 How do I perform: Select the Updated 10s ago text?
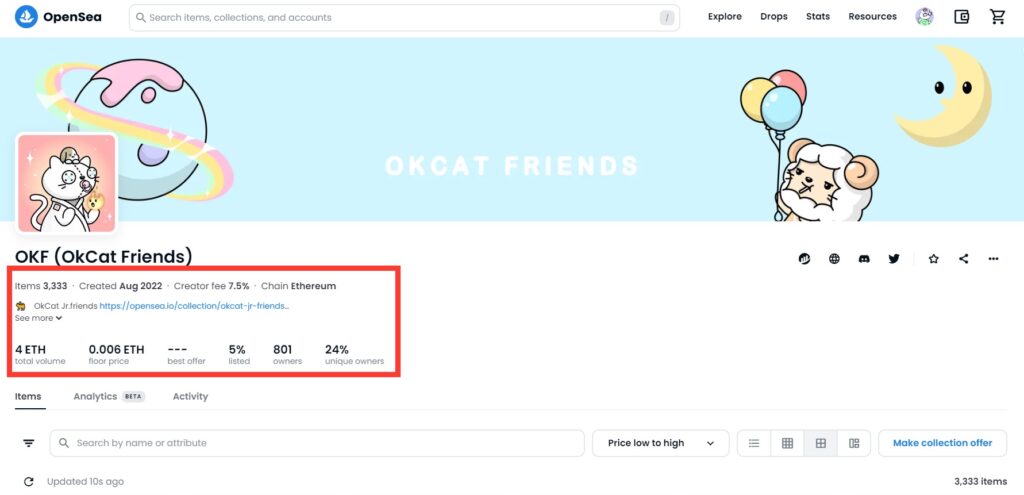click(85, 482)
